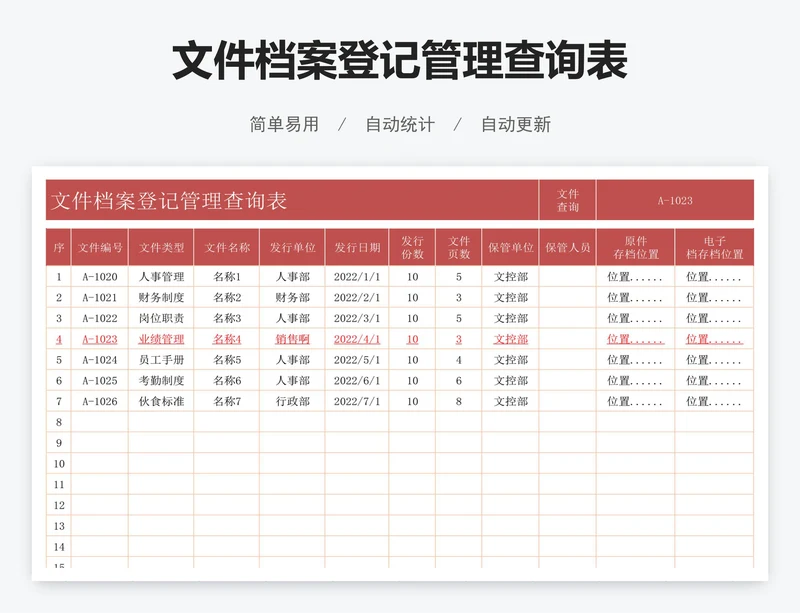Click the 名称2 file name cell
This screenshot has height=613, width=800.
pos(227,298)
